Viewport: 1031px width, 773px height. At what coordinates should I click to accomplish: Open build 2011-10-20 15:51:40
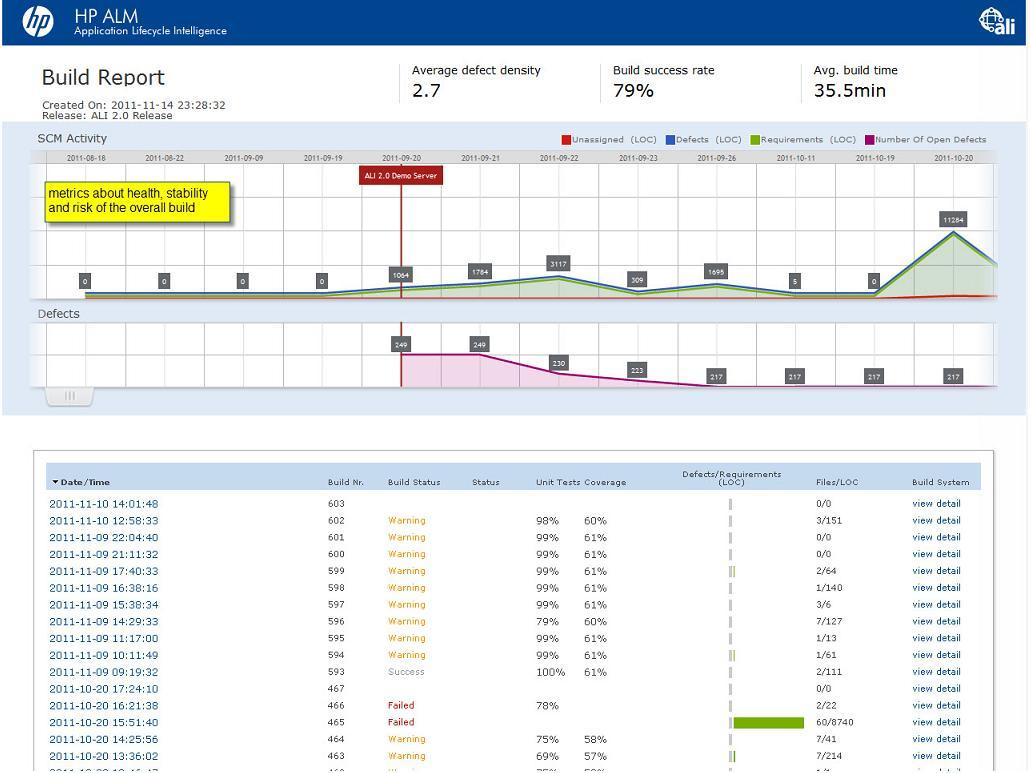[x=104, y=722]
